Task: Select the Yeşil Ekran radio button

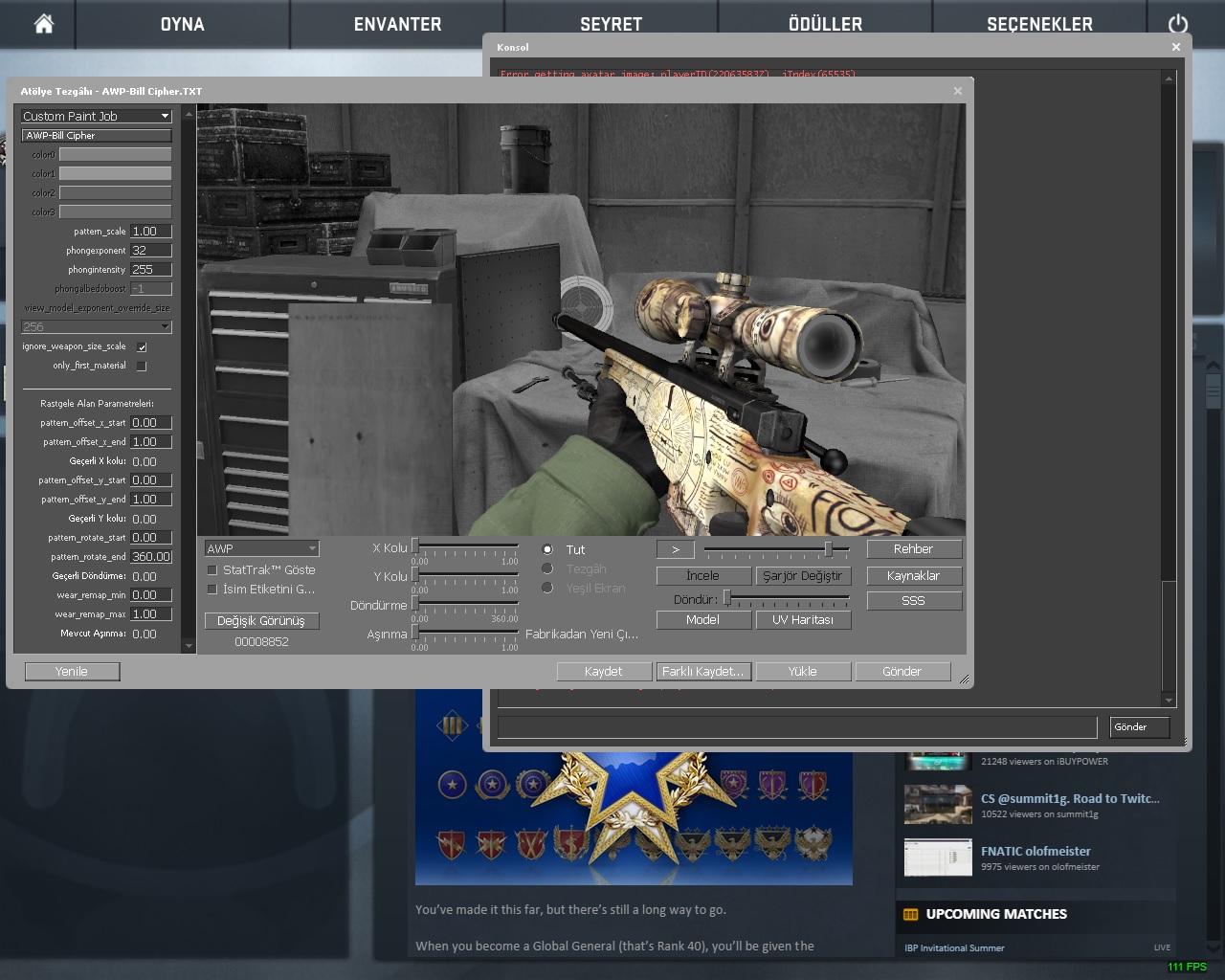Action: click(547, 588)
